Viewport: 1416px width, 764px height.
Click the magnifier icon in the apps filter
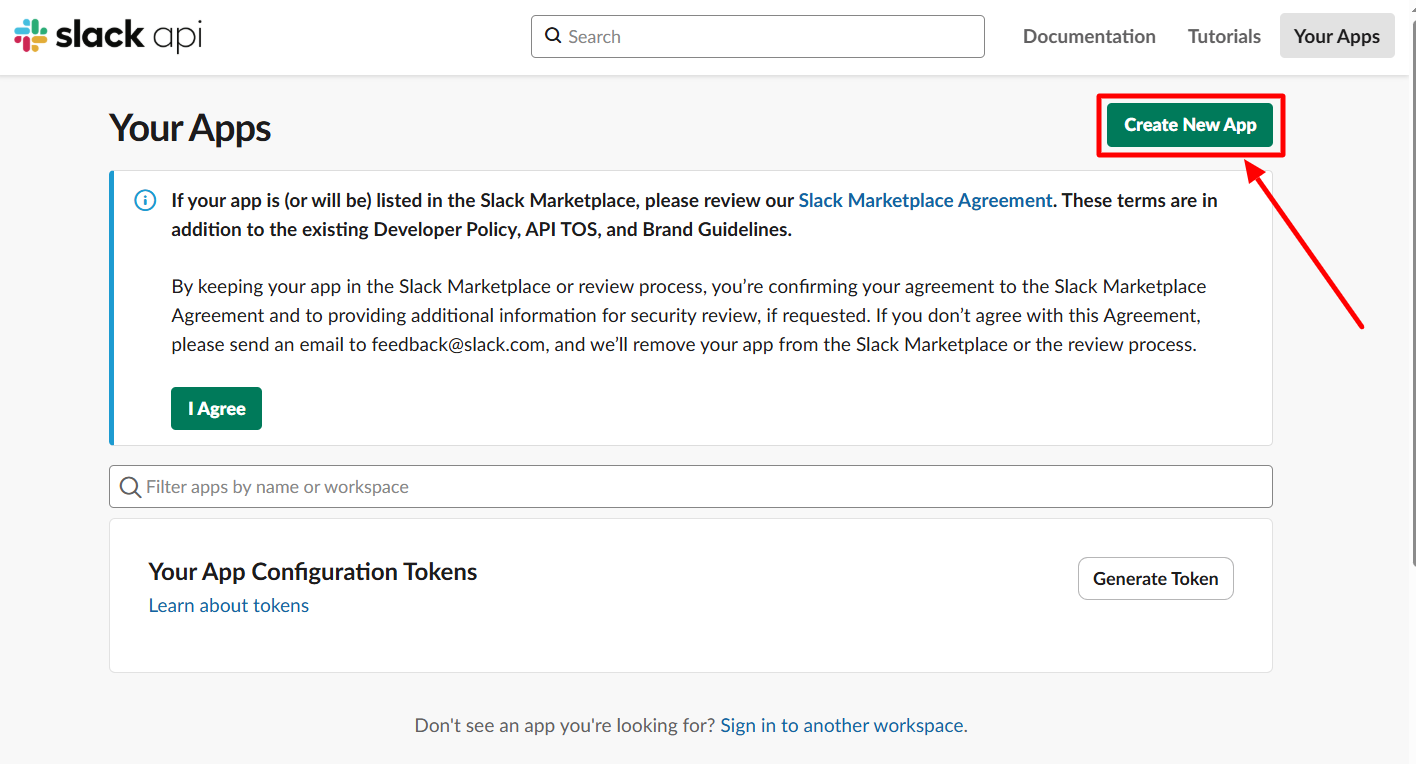[130, 487]
